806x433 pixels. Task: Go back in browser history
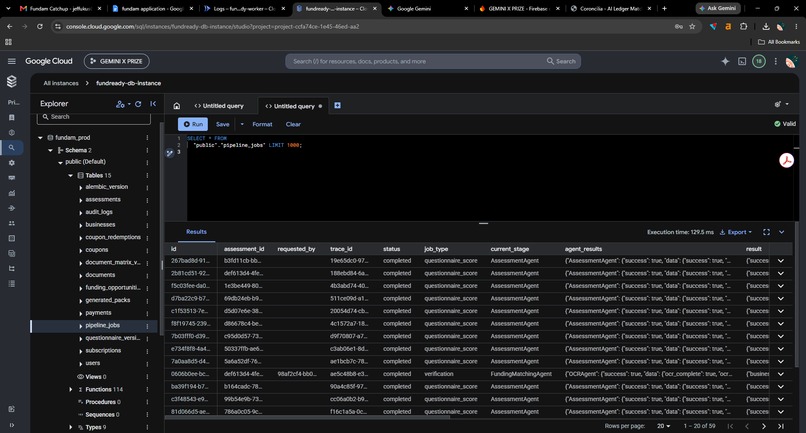coord(10,26)
